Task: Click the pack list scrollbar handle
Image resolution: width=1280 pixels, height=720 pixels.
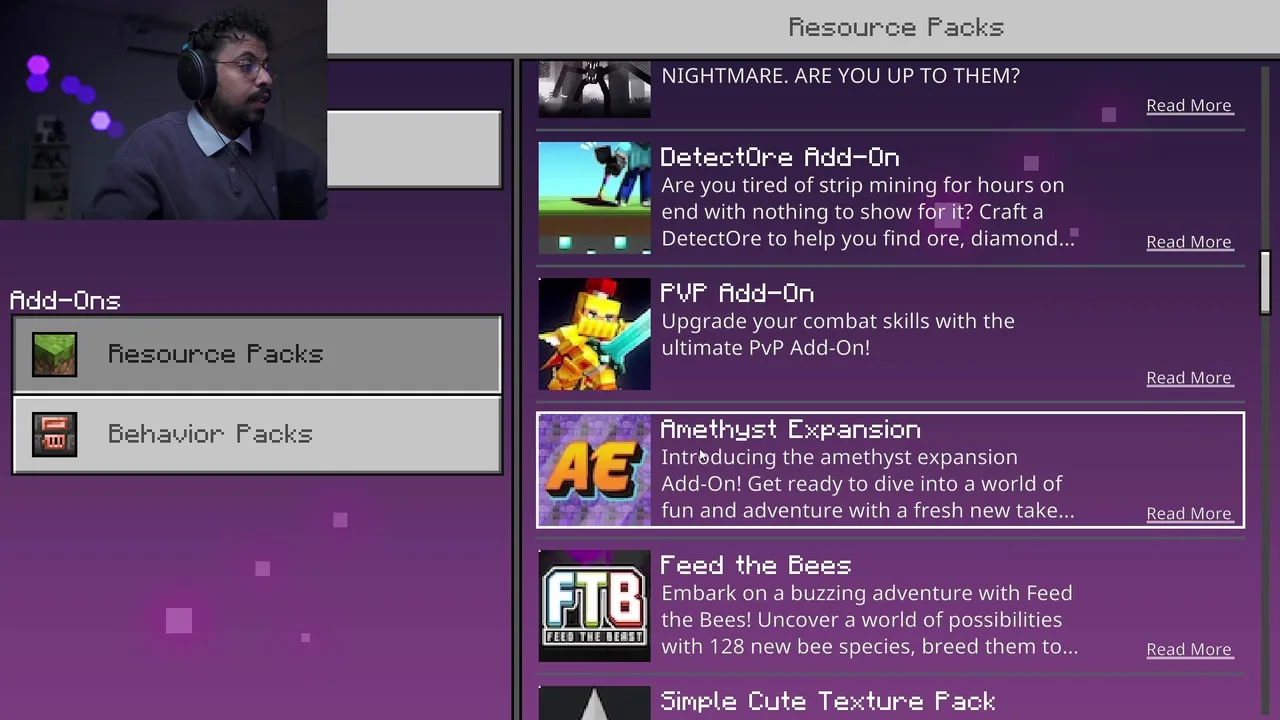Action: (1265, 283)
